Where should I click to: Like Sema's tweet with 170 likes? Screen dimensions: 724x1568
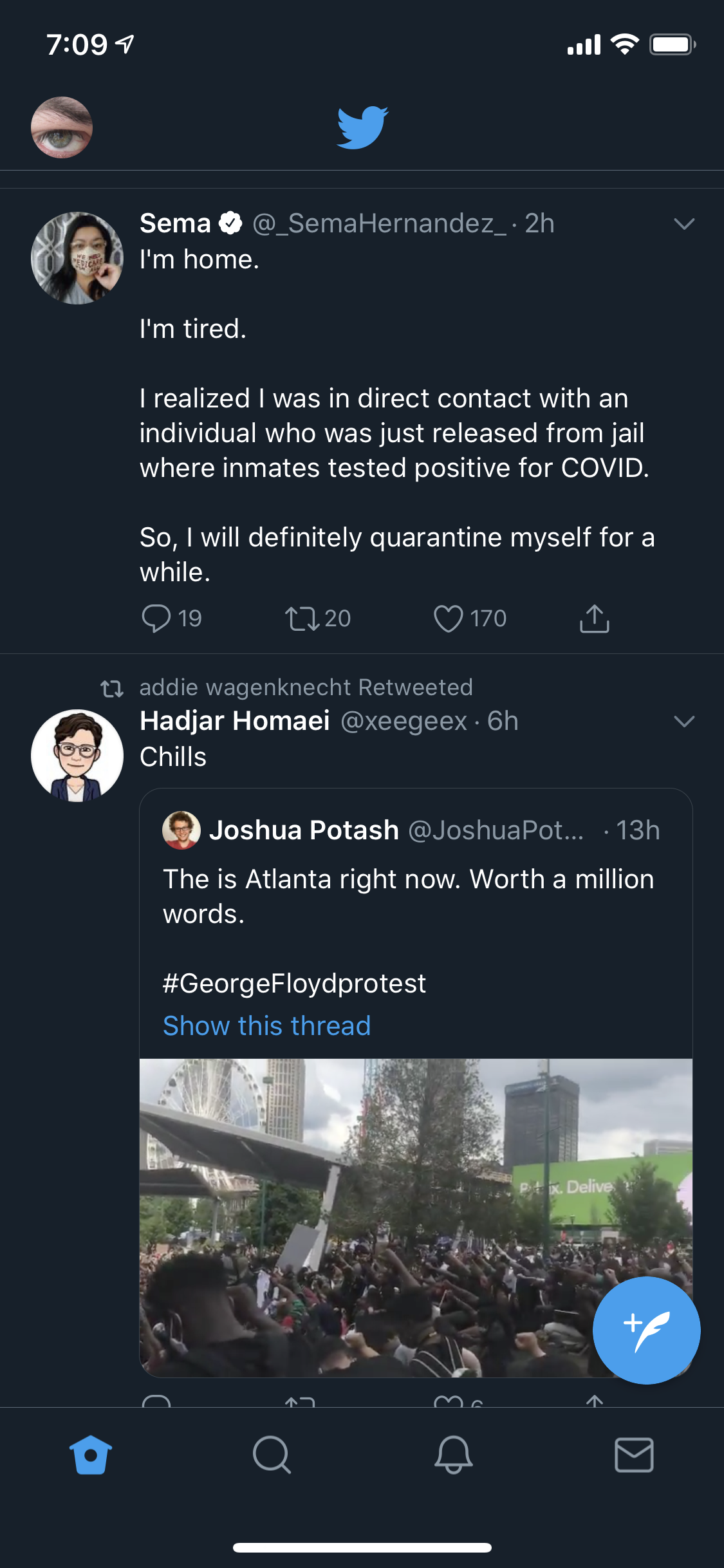point(449,619)
